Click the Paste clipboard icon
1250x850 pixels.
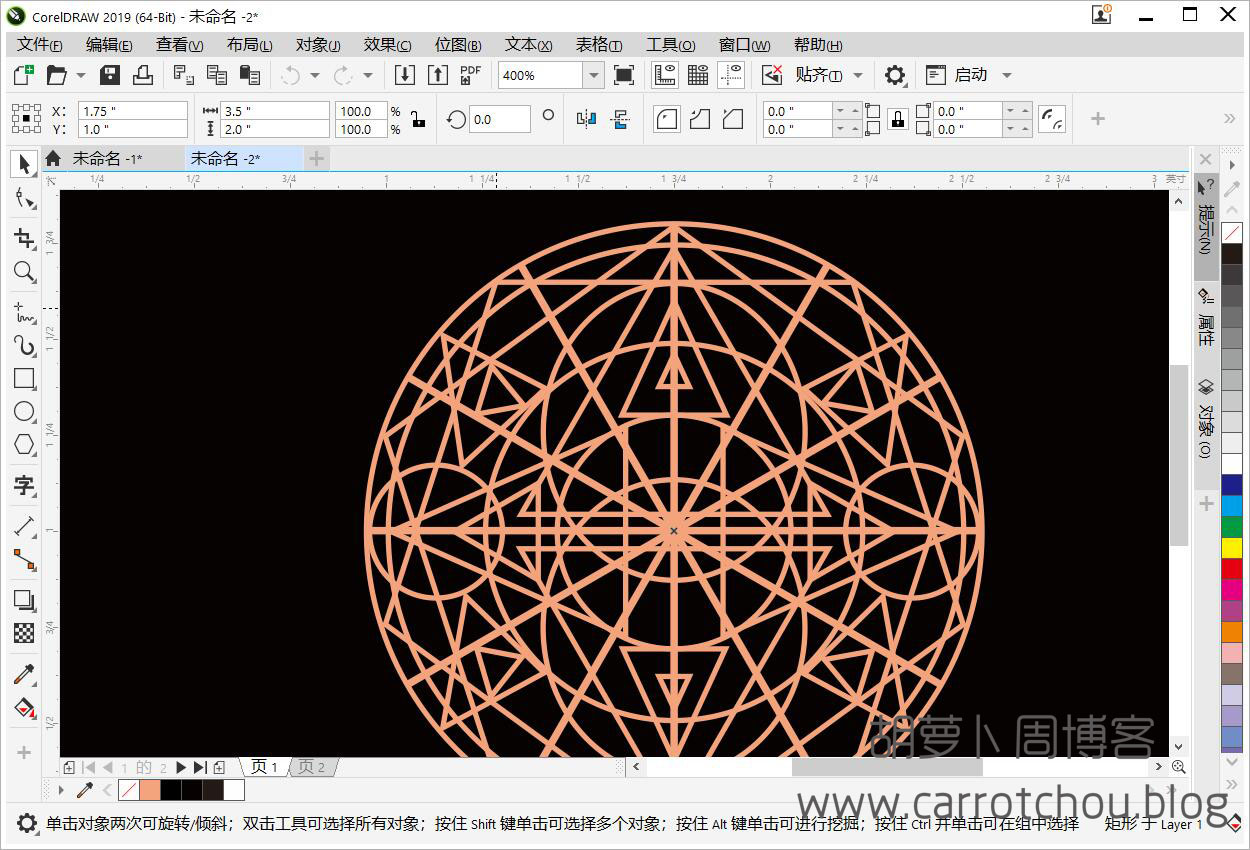[x=250, y=75]
